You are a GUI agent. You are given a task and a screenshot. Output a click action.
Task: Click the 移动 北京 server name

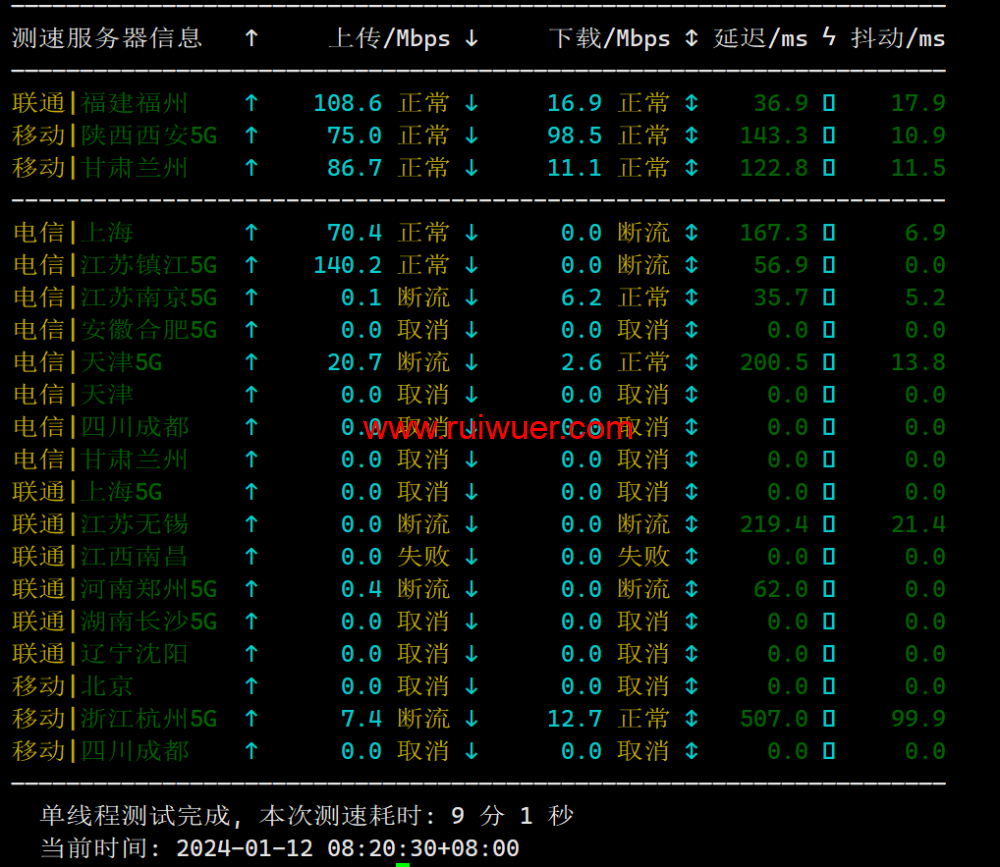point(106,686)
